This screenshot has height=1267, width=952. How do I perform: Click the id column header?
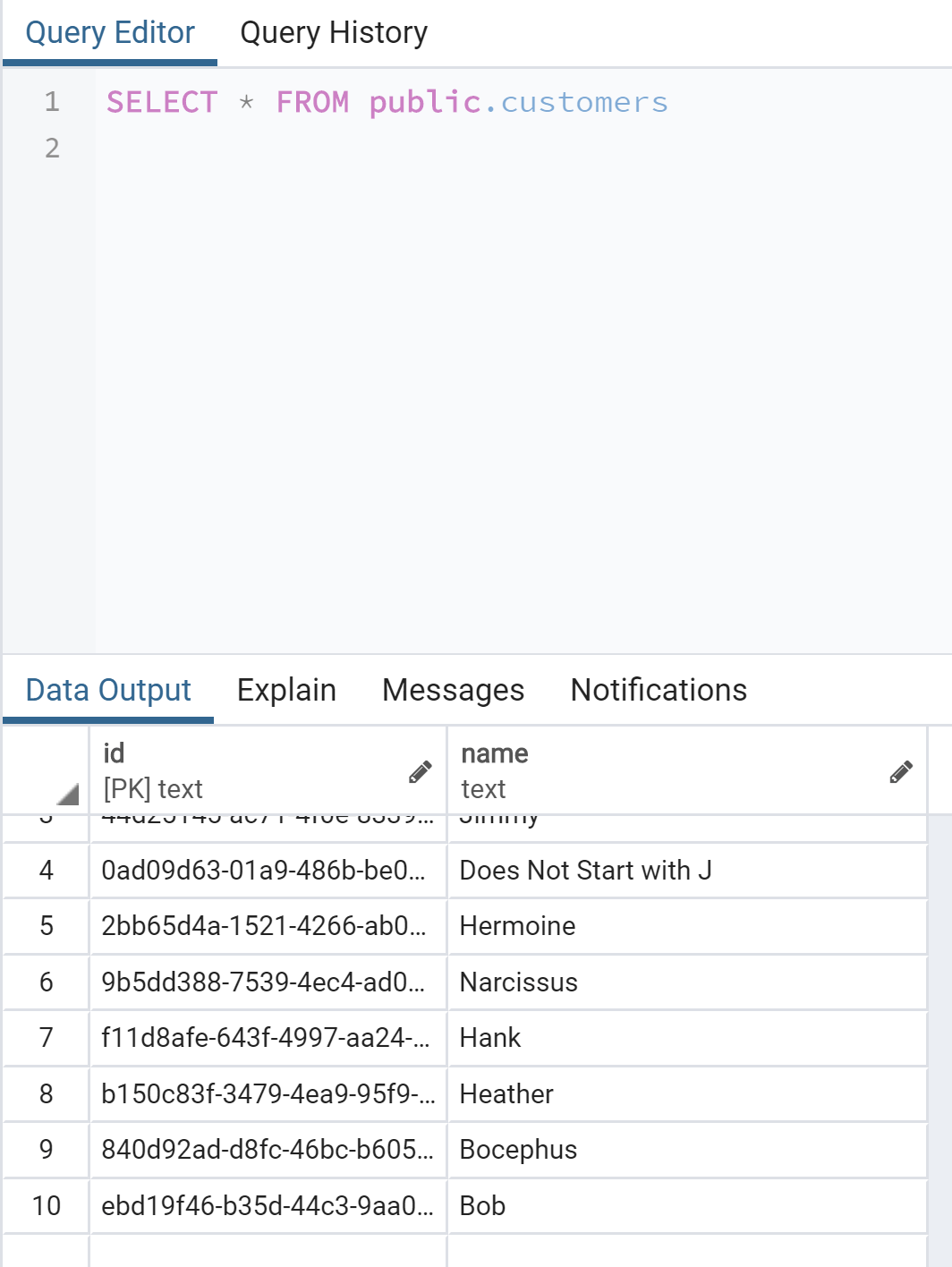[251, 770]
